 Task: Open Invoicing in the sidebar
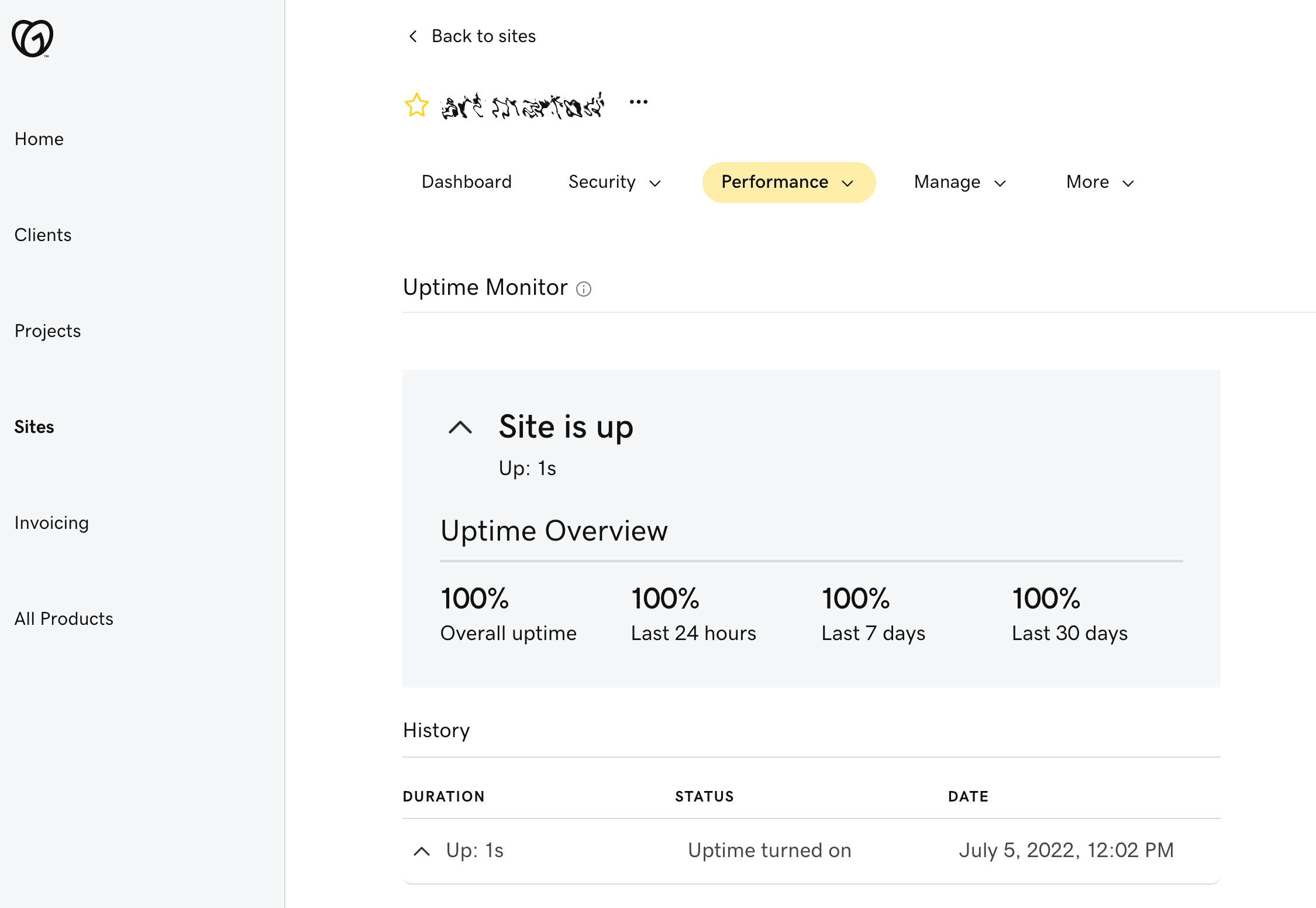coord(51,523)
